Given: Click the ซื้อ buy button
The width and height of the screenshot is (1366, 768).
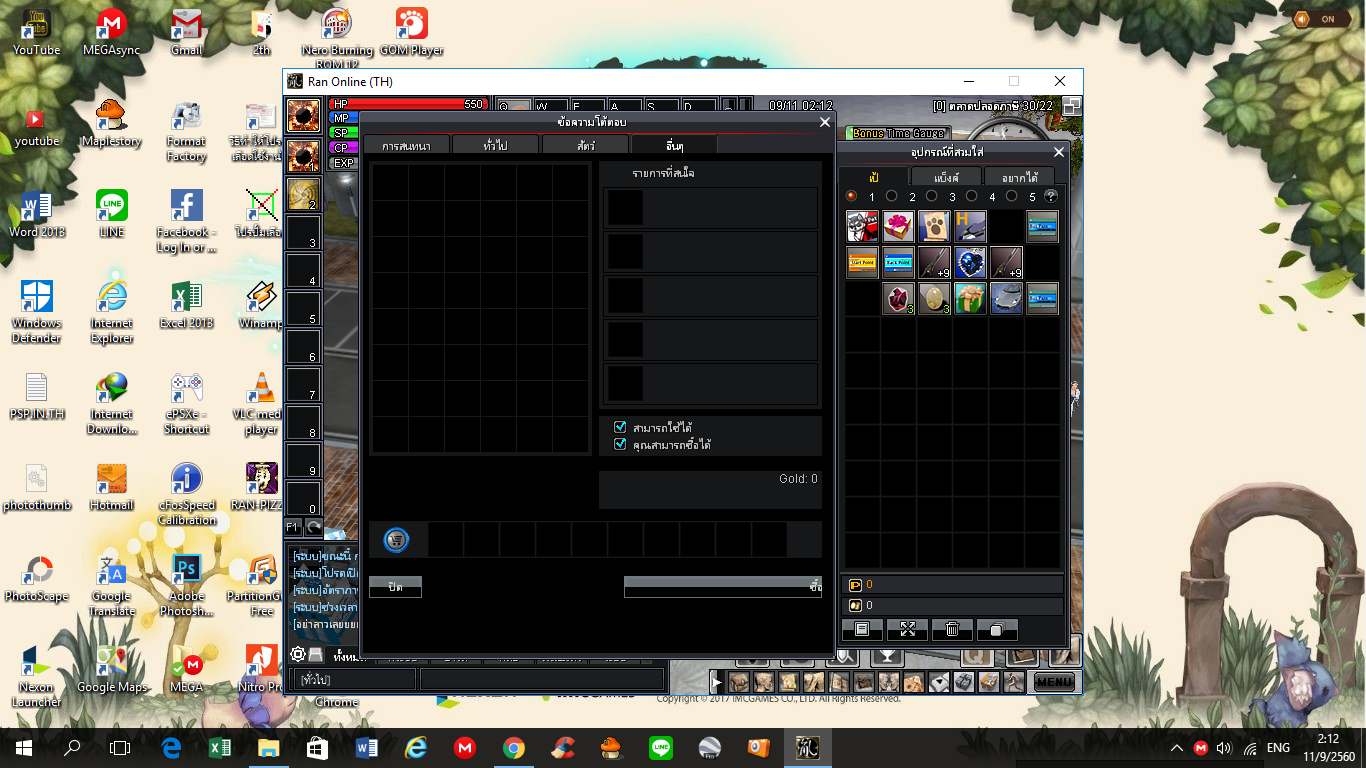Looking at the screenshot, I should [x=723, y=587].
